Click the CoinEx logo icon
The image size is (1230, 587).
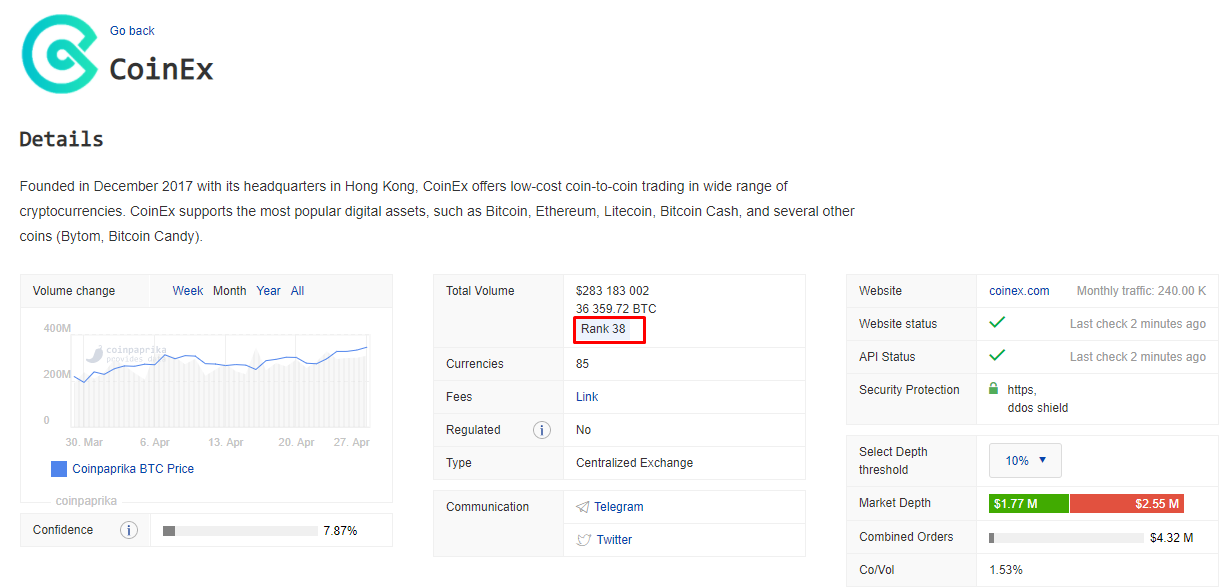click(60, 54)
